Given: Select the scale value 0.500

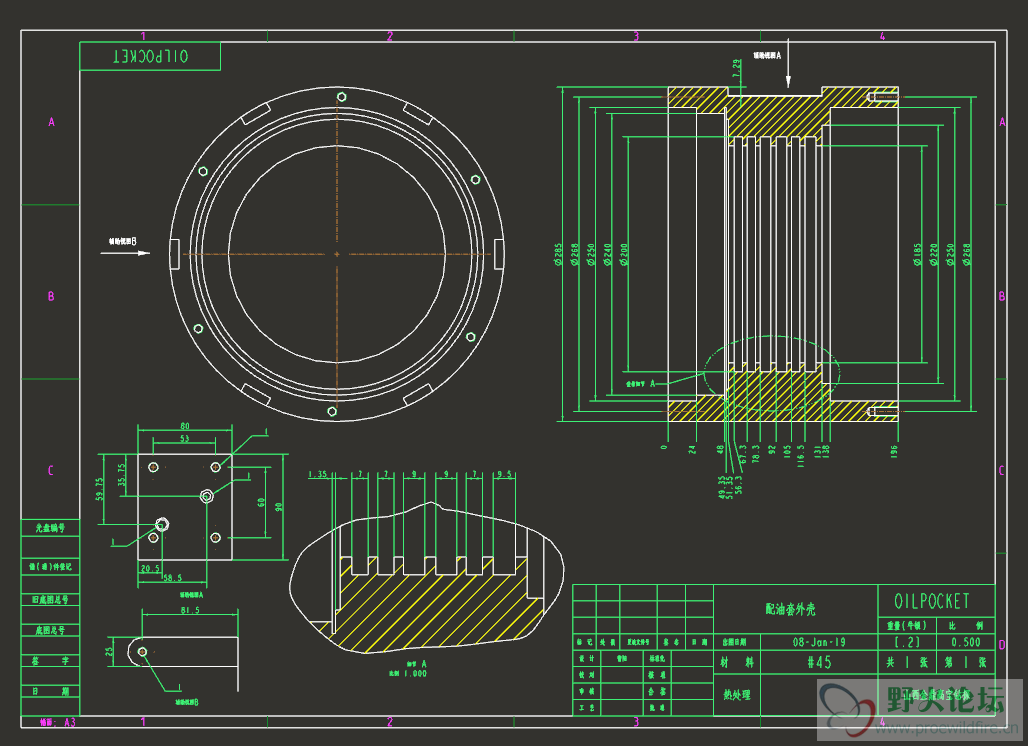Looking at the screenshot, I should tap(966, 642).
